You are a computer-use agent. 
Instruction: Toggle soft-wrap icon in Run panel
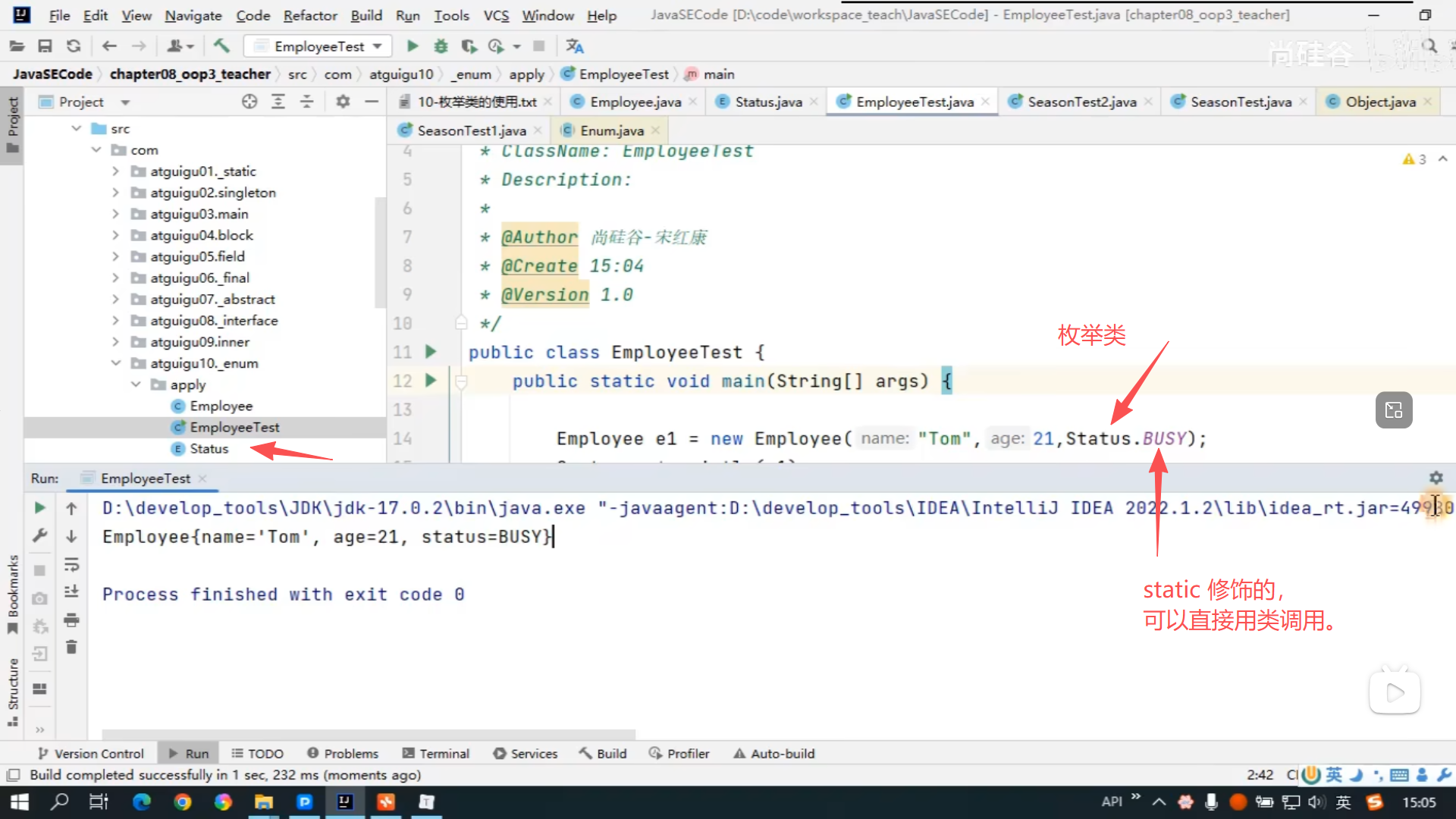click(71, 564)
